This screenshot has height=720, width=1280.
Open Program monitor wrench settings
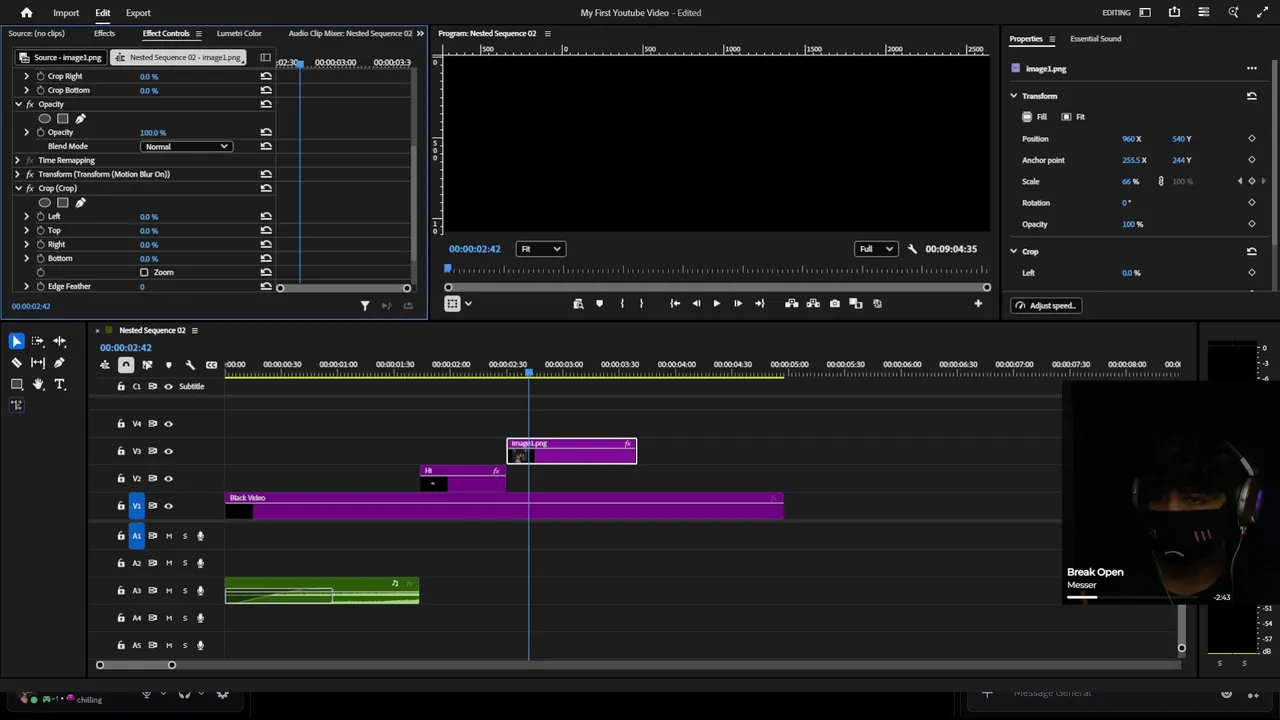(912, 249)
